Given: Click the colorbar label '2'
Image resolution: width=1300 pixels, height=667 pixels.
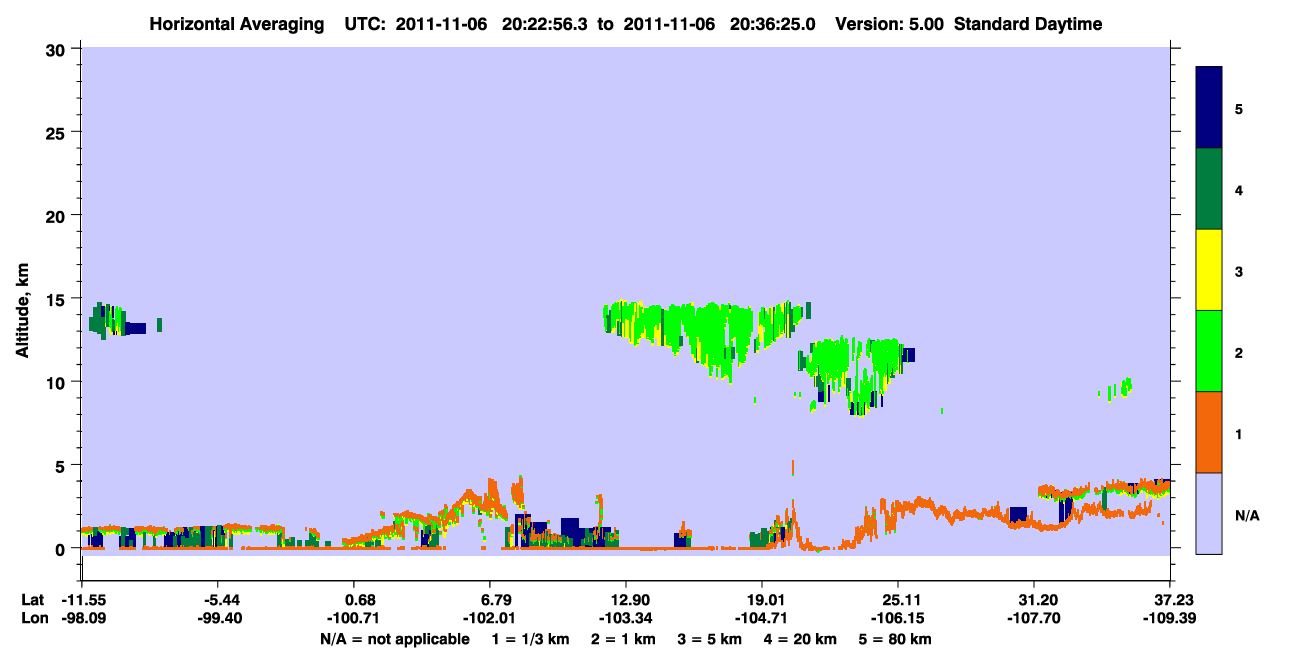Looking at the screenshot, I should click(1239, 352).
